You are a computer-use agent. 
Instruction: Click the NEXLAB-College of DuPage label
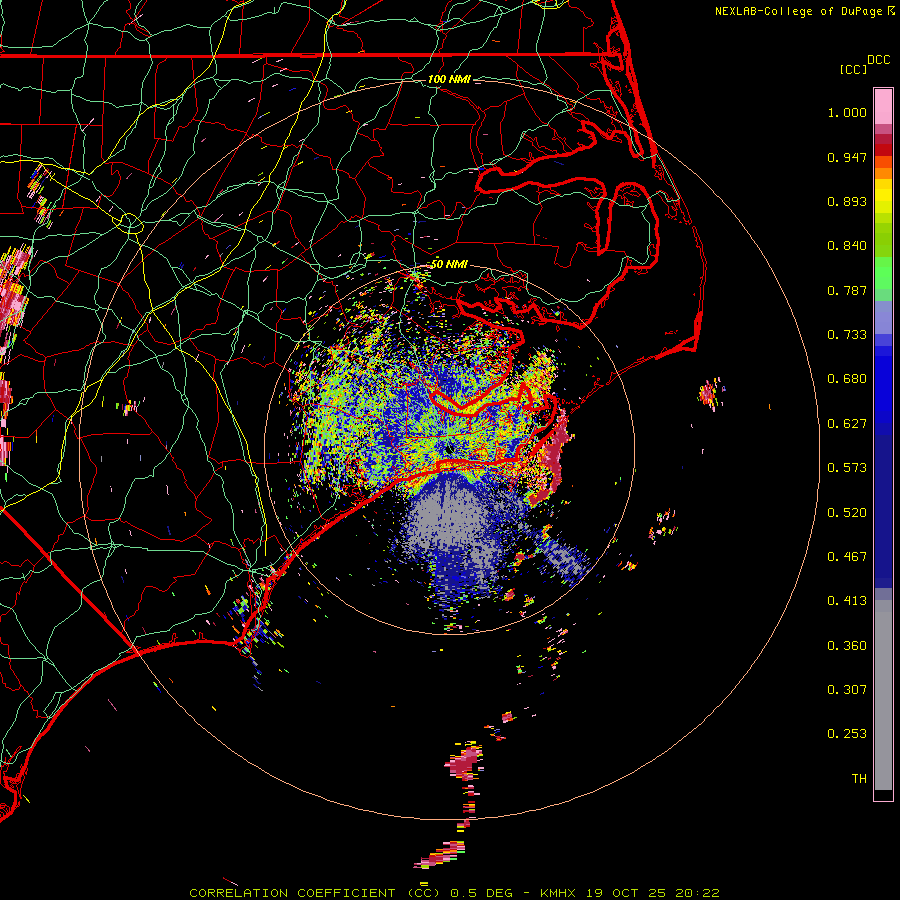[x=798, y=11]
